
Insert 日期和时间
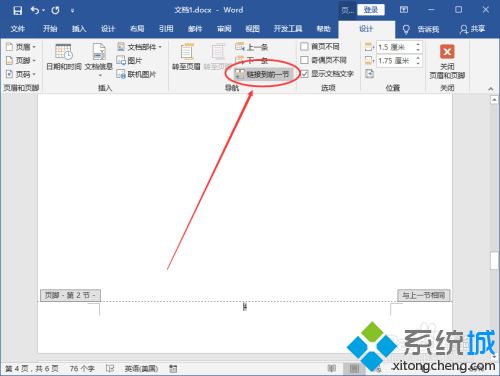64,57
